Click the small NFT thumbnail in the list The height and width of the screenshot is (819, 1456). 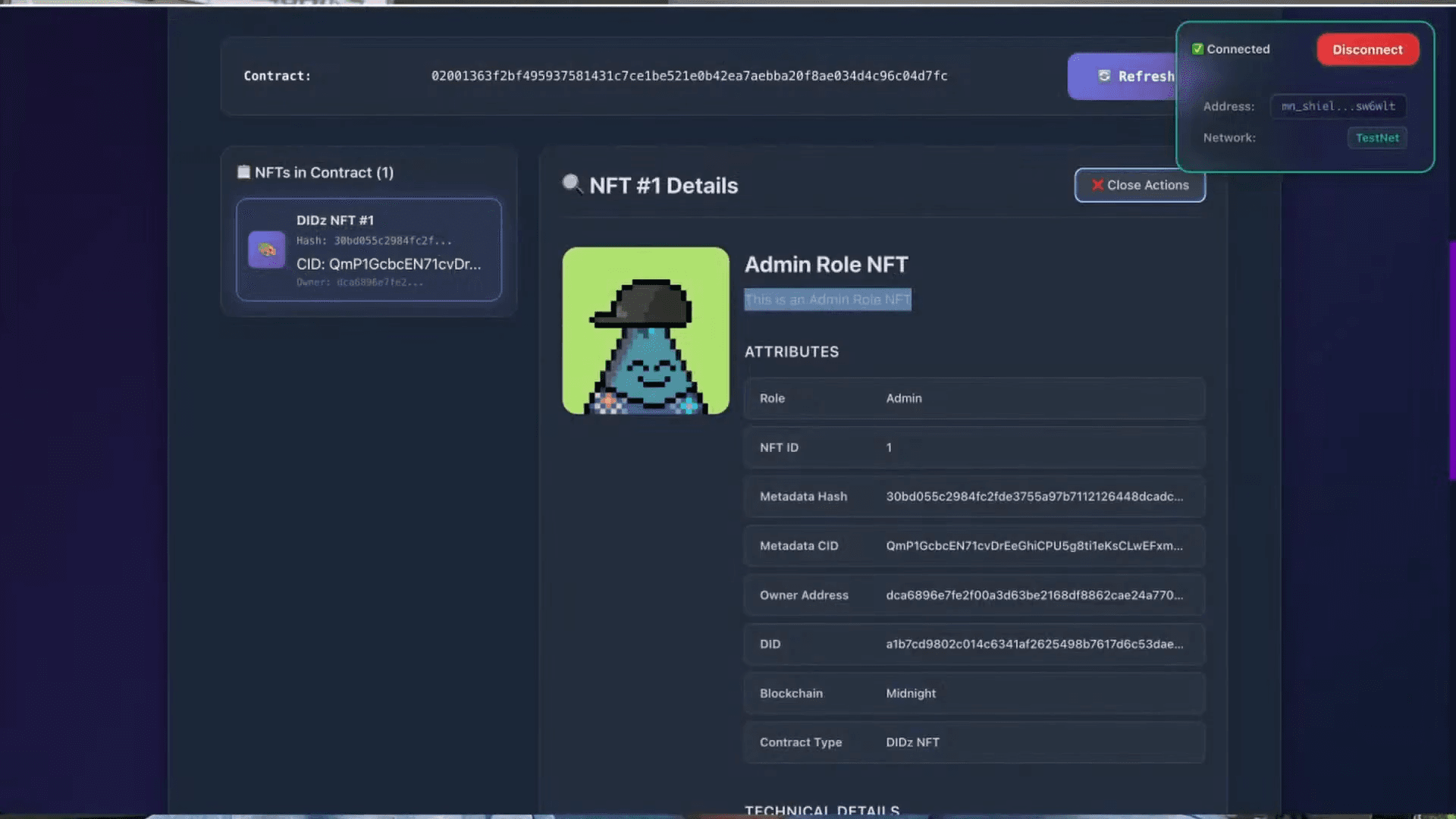[x=267, y=249]
